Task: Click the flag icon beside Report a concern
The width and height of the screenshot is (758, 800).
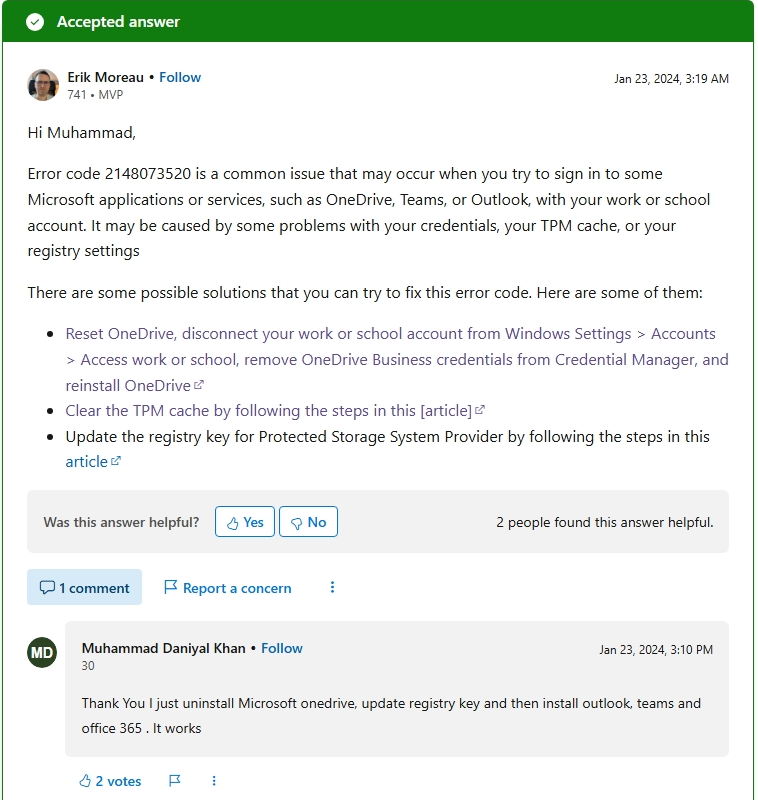Action: 170,587
